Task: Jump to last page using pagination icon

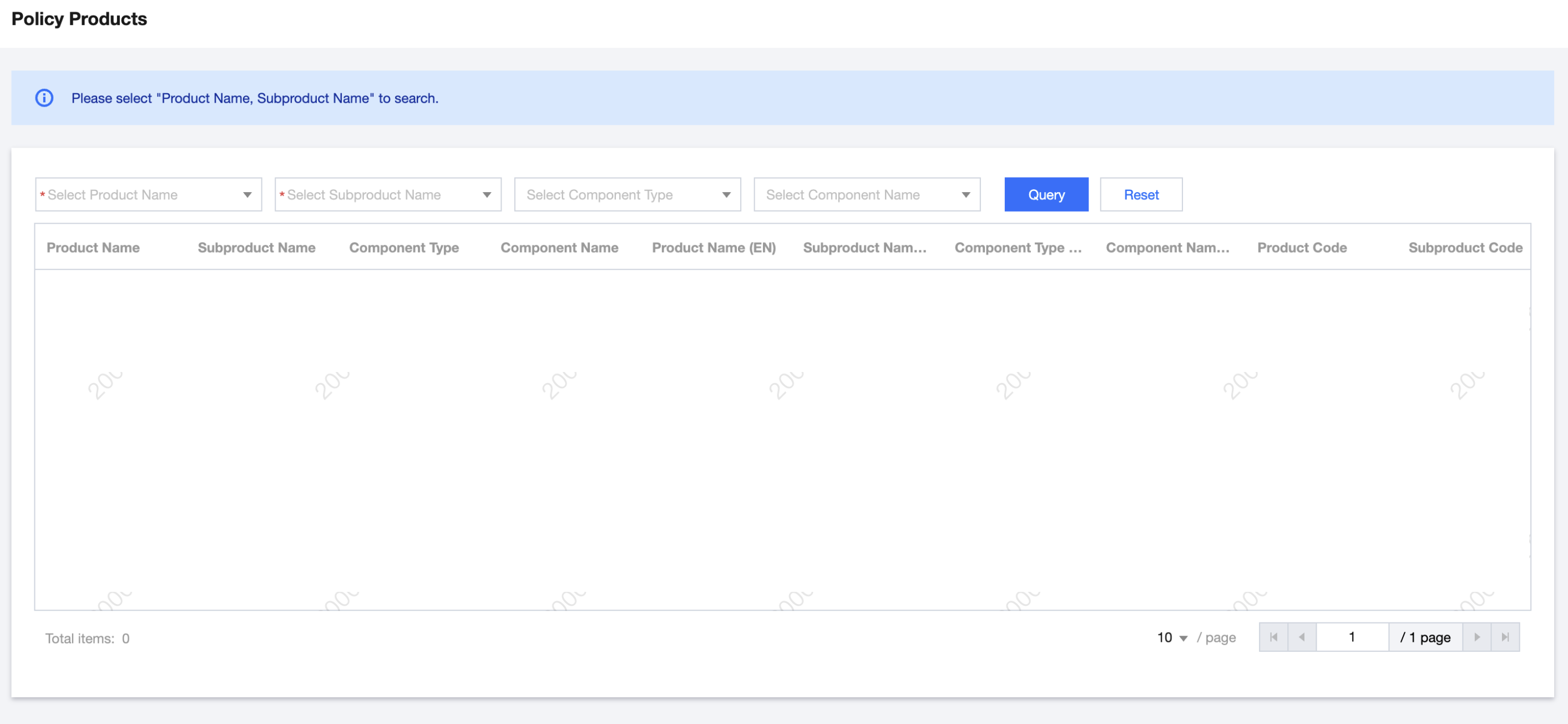Action: tap(1505, 637)
